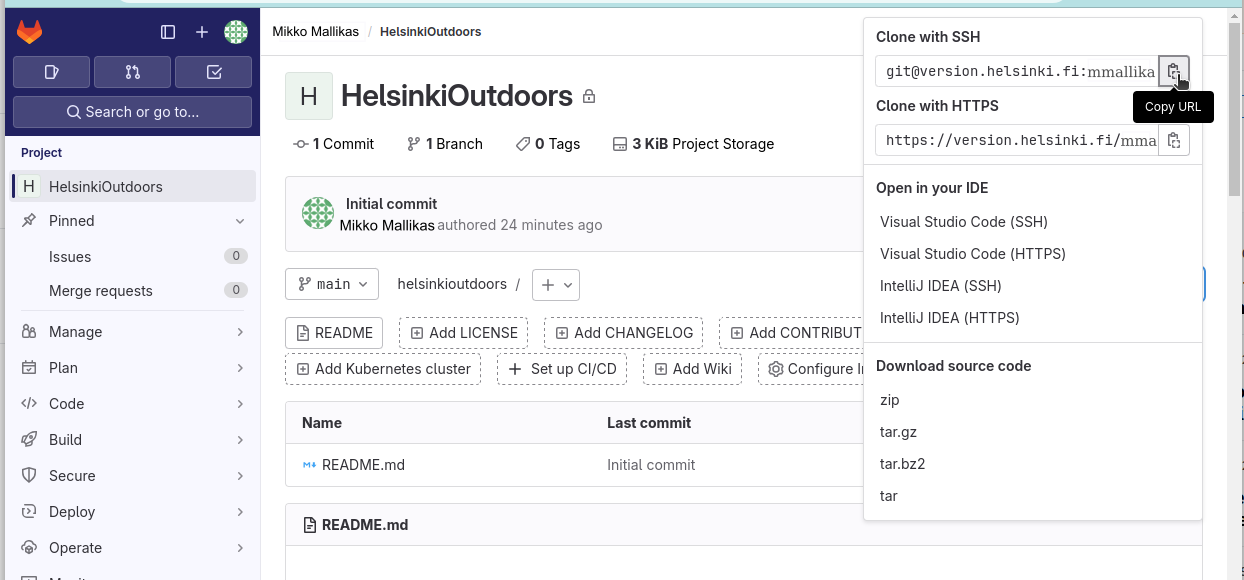
Task: Copy the HTTPS clone URL
Action: click(x=1174, y=140)
